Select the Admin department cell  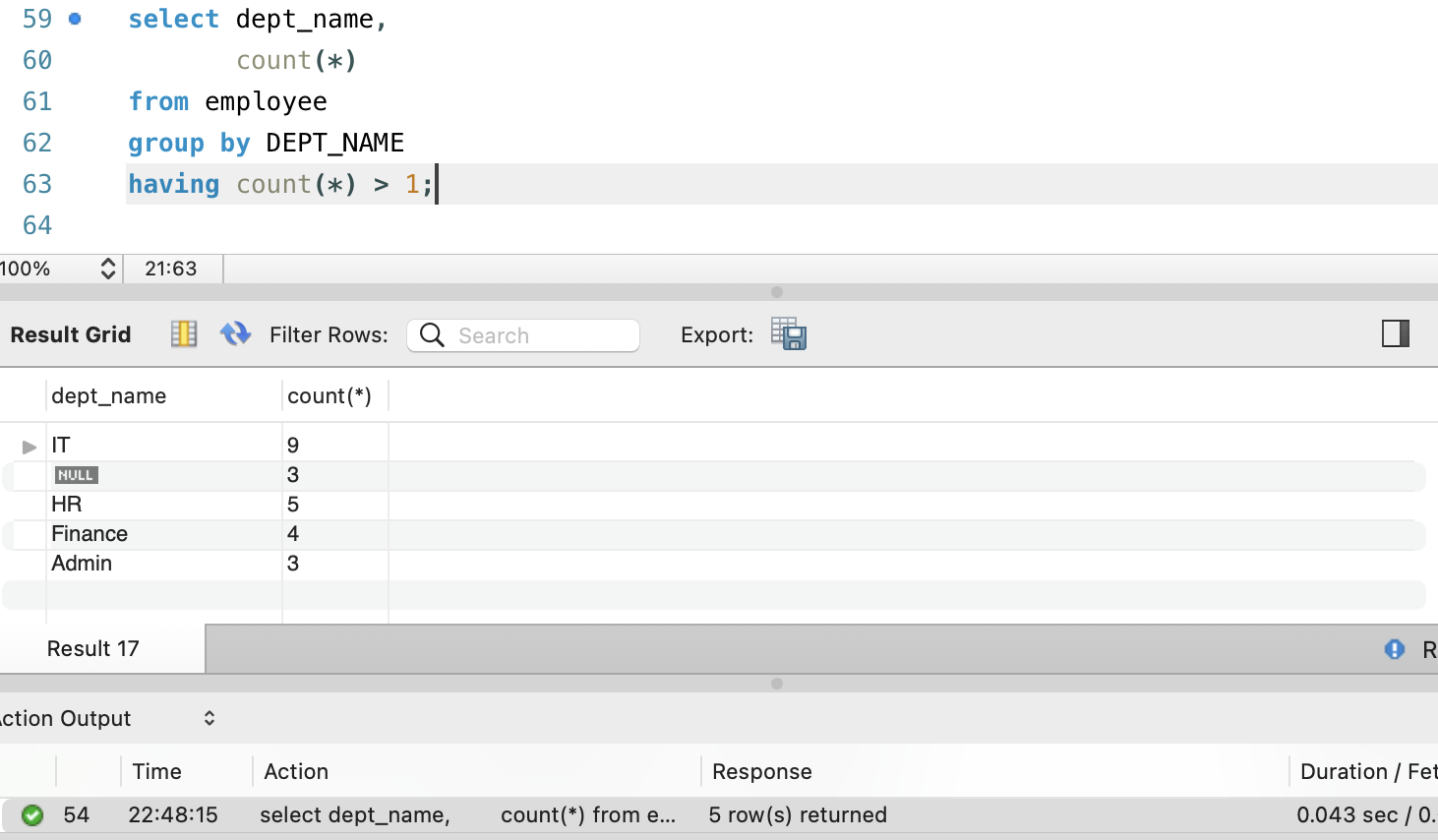pos(163,564)
